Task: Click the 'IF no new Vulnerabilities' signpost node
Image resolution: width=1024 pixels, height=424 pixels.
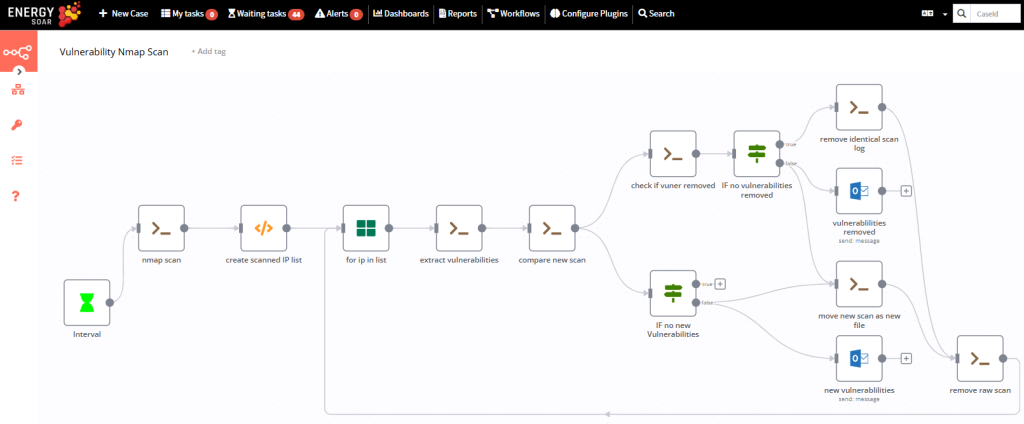Action: click(673, 293)
